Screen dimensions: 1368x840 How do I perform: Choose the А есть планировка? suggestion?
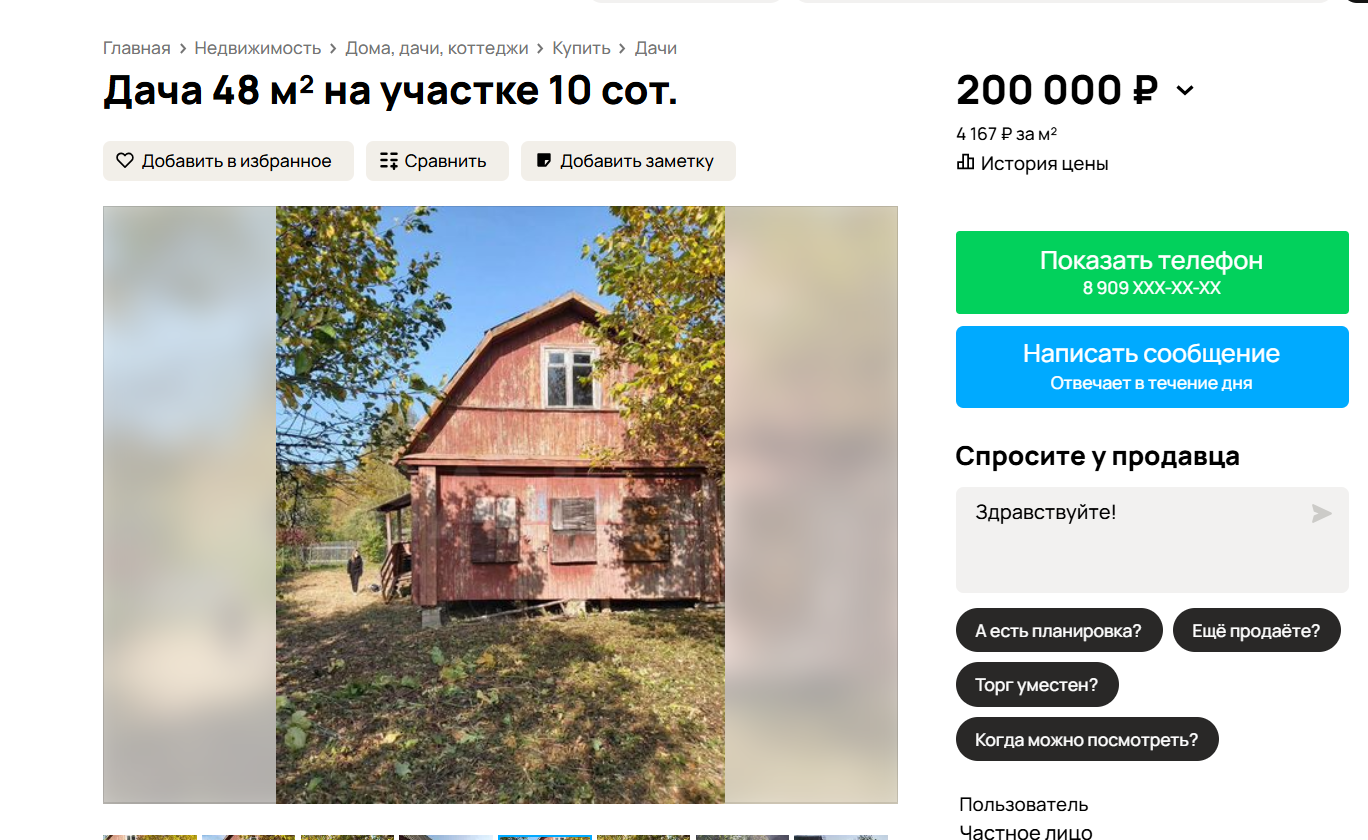(x=1059, y=630)
